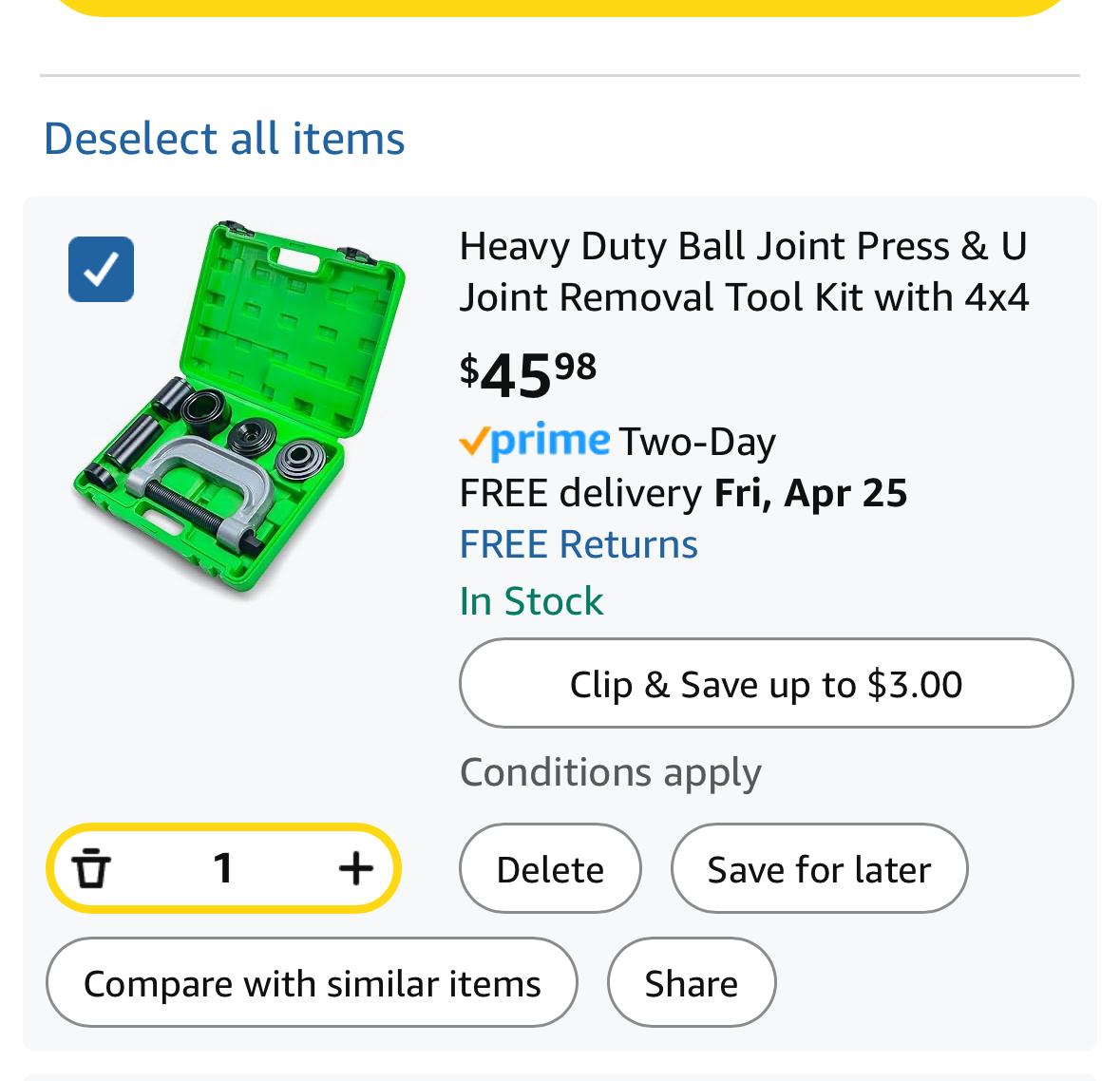The image size is (1120, 1081).
Task: Click the Delete button
Action: click(550, 868)
